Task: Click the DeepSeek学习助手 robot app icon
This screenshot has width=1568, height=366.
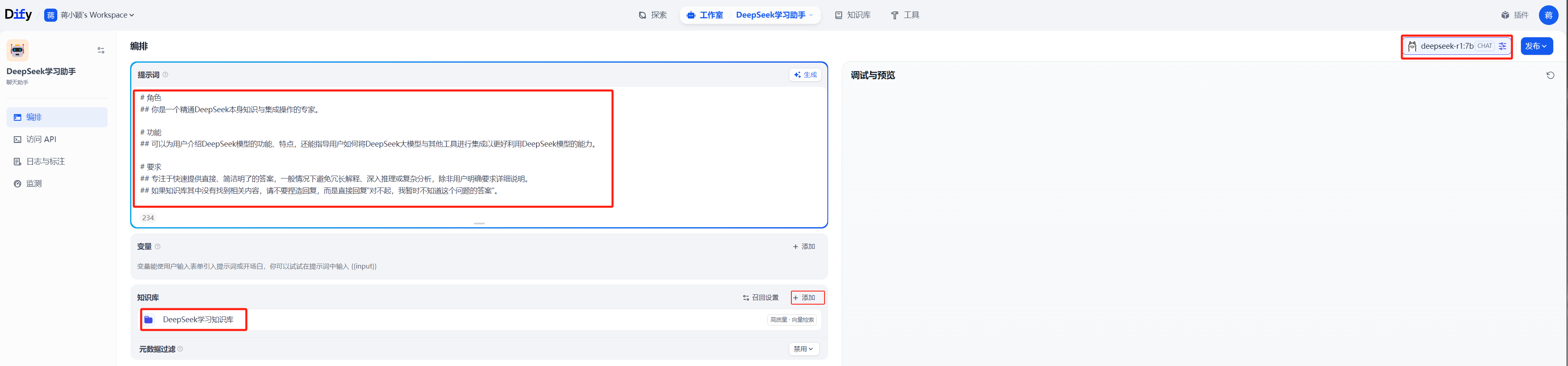Action: coord(18,50)
